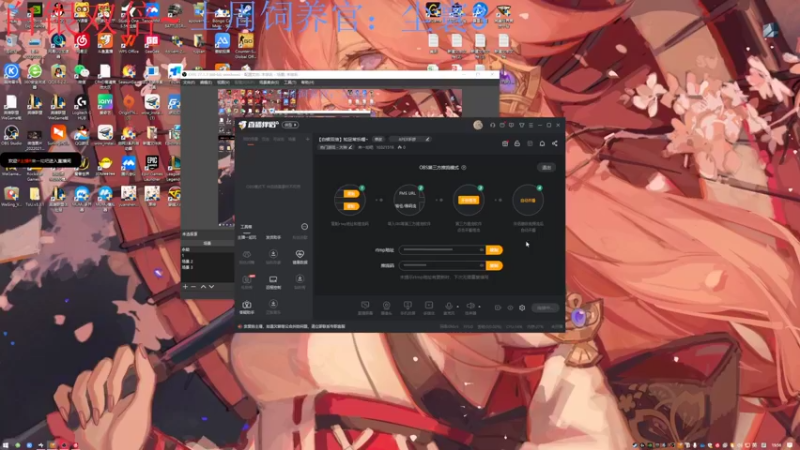Image resolution: width=800 pixels, height=450 pixels.
Task: Click monitor-shaped tool in toolbox
Action: coord(273,281)
